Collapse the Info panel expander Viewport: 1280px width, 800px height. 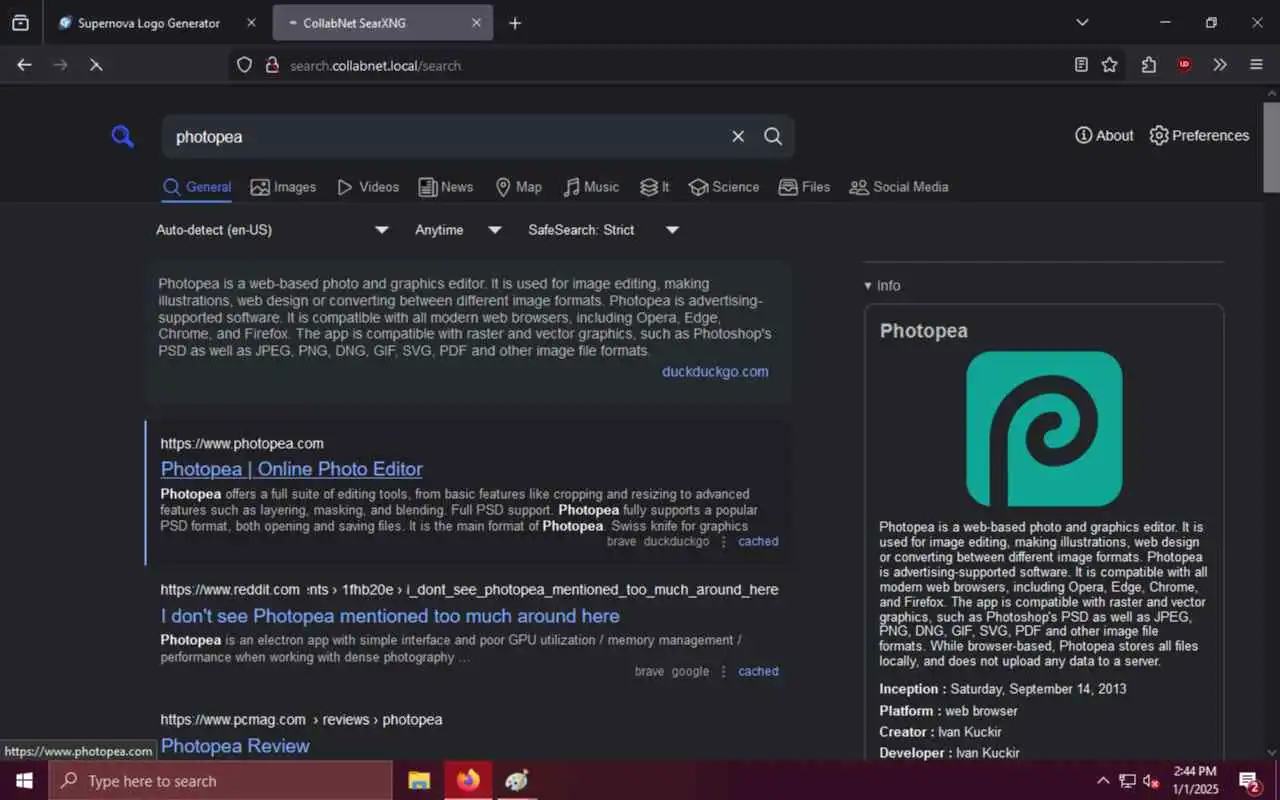[x=882, y=286]
